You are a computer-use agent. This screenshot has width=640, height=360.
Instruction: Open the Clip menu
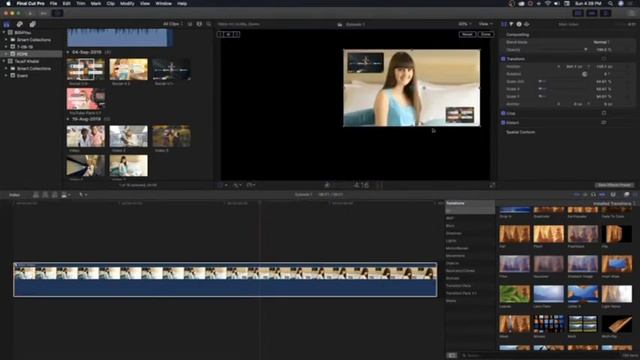coord(111,3)
